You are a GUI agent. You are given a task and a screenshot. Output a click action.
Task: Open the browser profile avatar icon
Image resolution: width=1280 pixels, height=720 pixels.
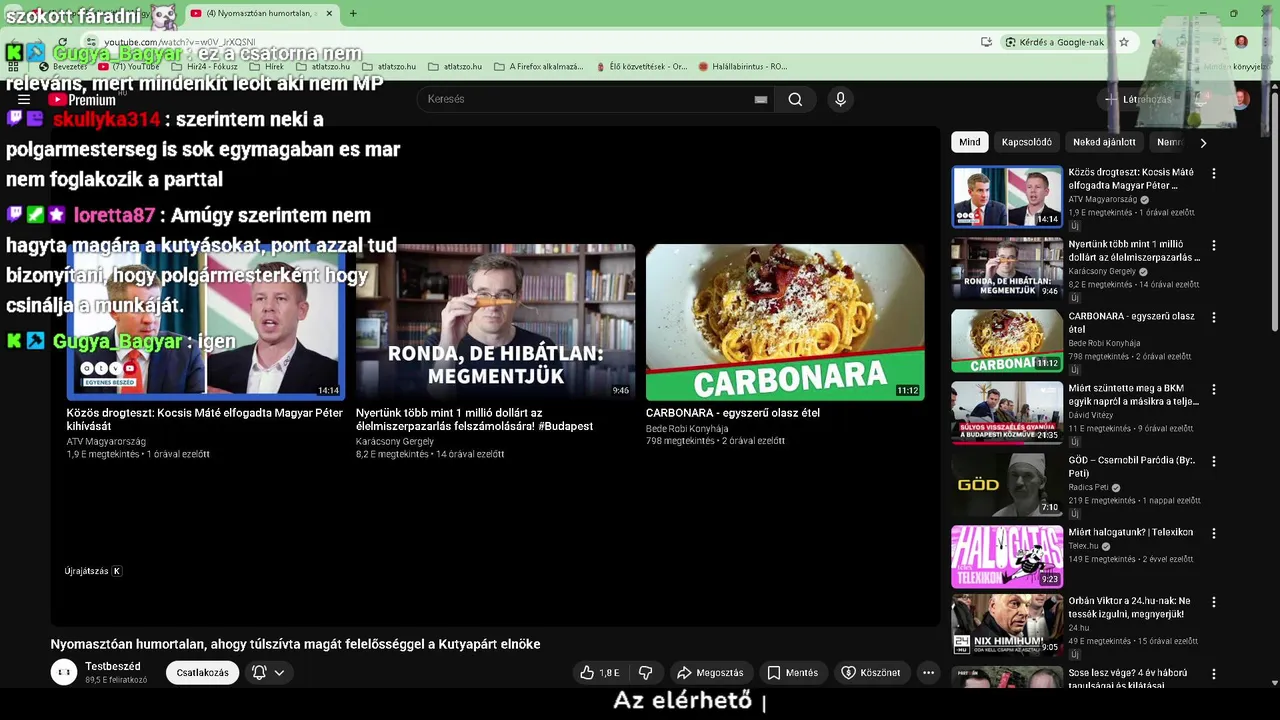click(1241, 42)
